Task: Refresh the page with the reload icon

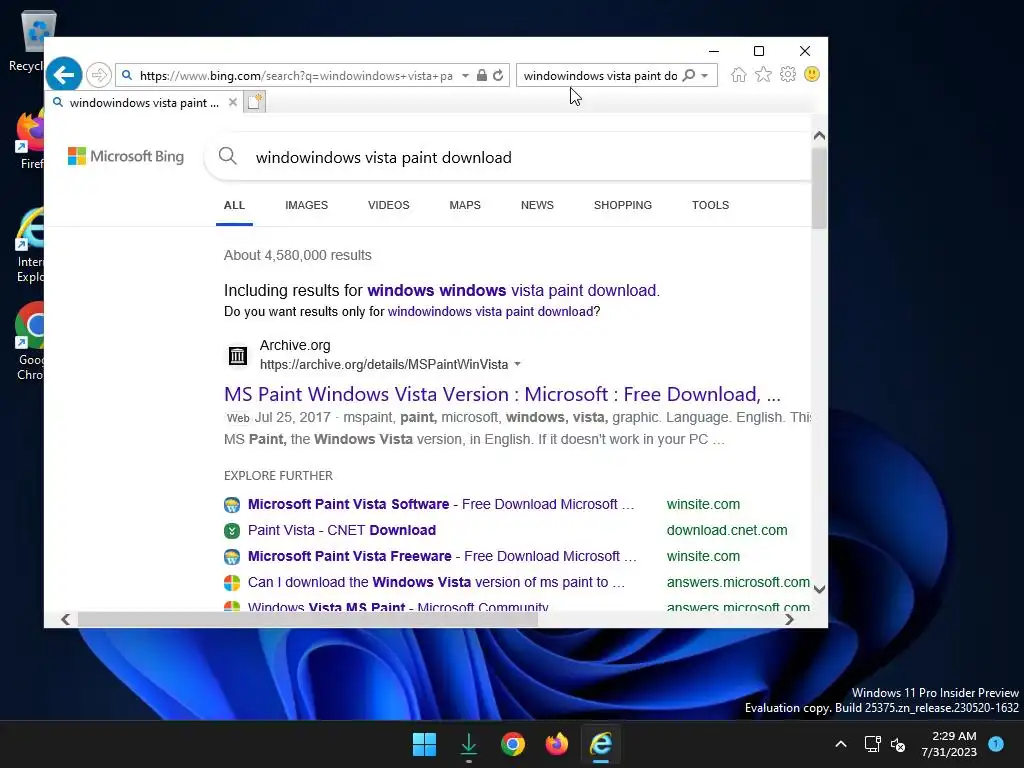Action: (498, 75)
